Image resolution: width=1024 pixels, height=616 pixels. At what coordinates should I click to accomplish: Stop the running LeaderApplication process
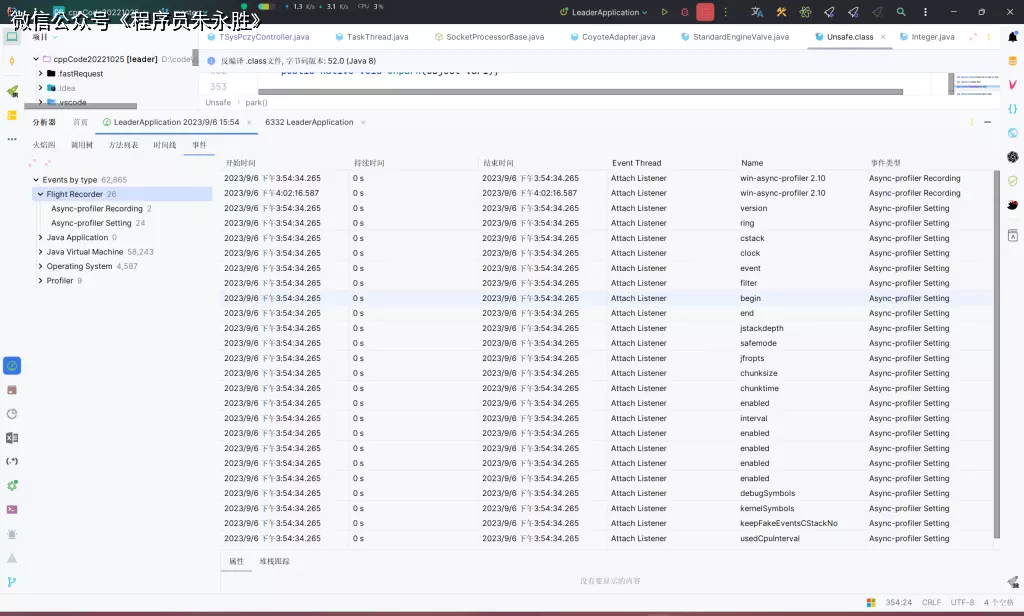pyautogui.click(x=706, y=12)
